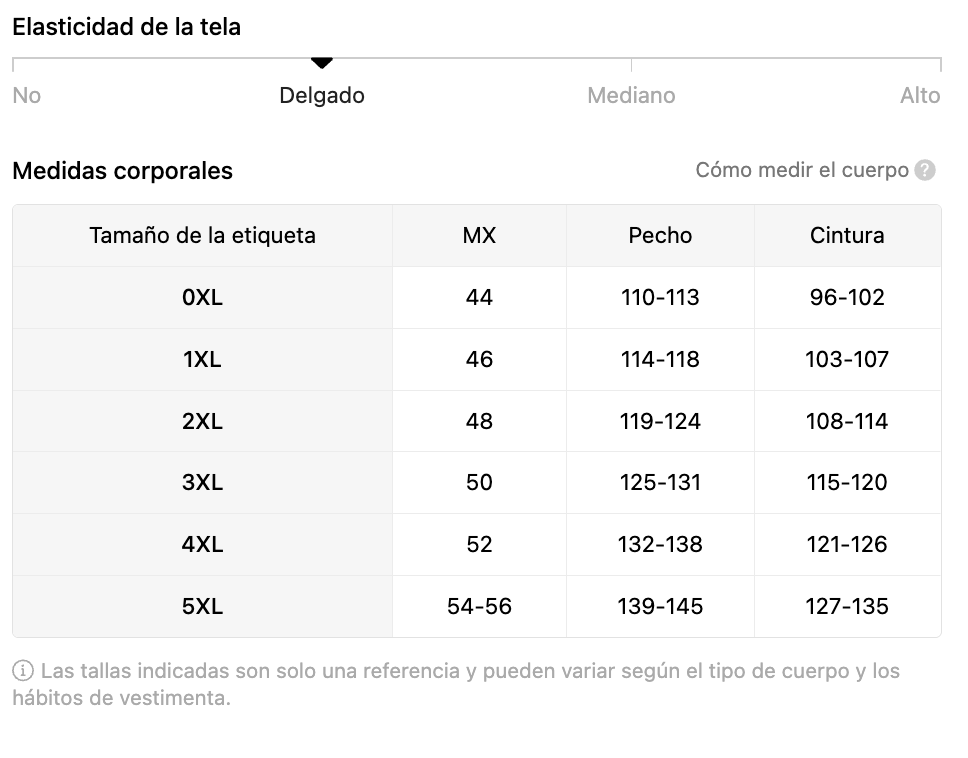Screen dimensions: 968x758
Task: Click the info icon beside size disclaimer
Action: [x=23, y=670]
